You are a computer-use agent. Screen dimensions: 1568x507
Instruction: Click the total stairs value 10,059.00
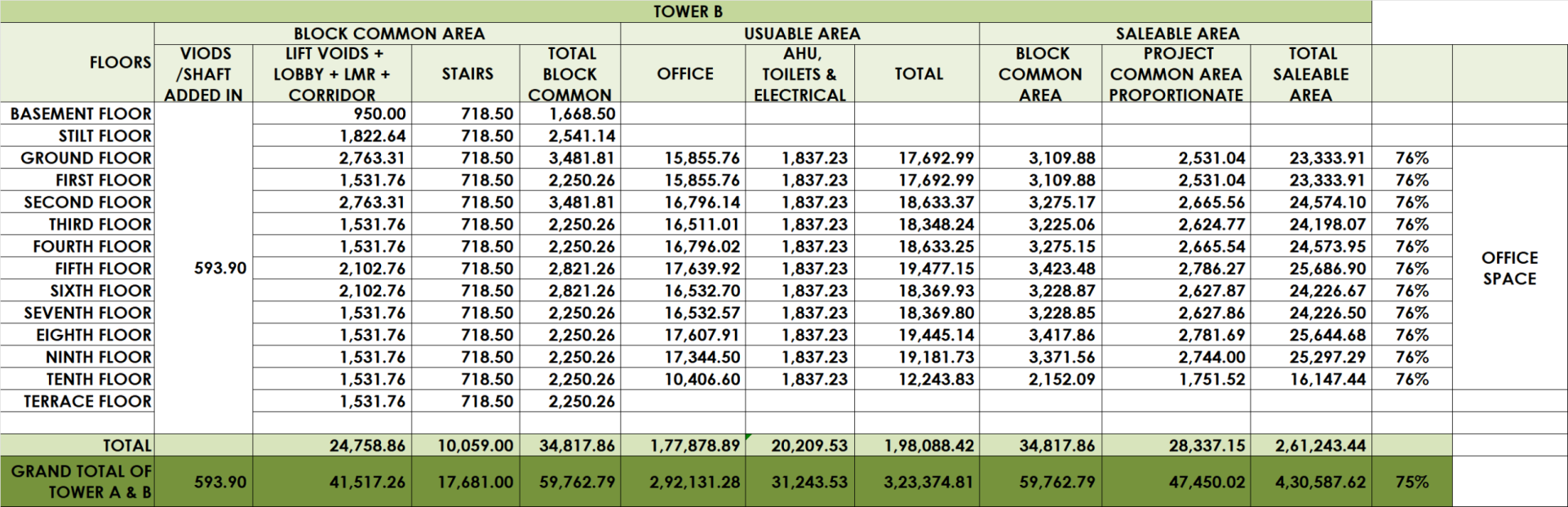475,446
